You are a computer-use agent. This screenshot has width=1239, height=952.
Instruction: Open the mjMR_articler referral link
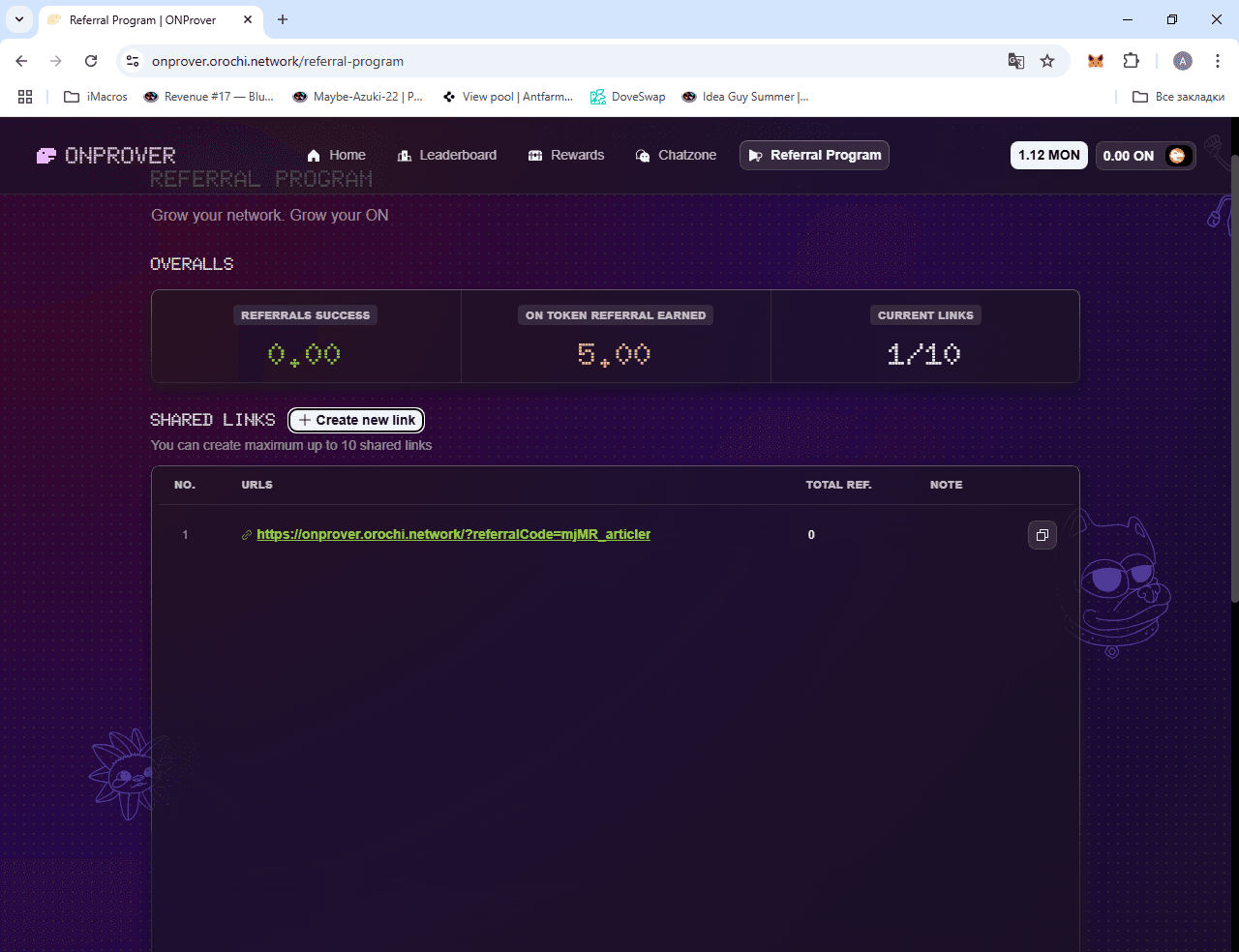[x=453, y=534]
